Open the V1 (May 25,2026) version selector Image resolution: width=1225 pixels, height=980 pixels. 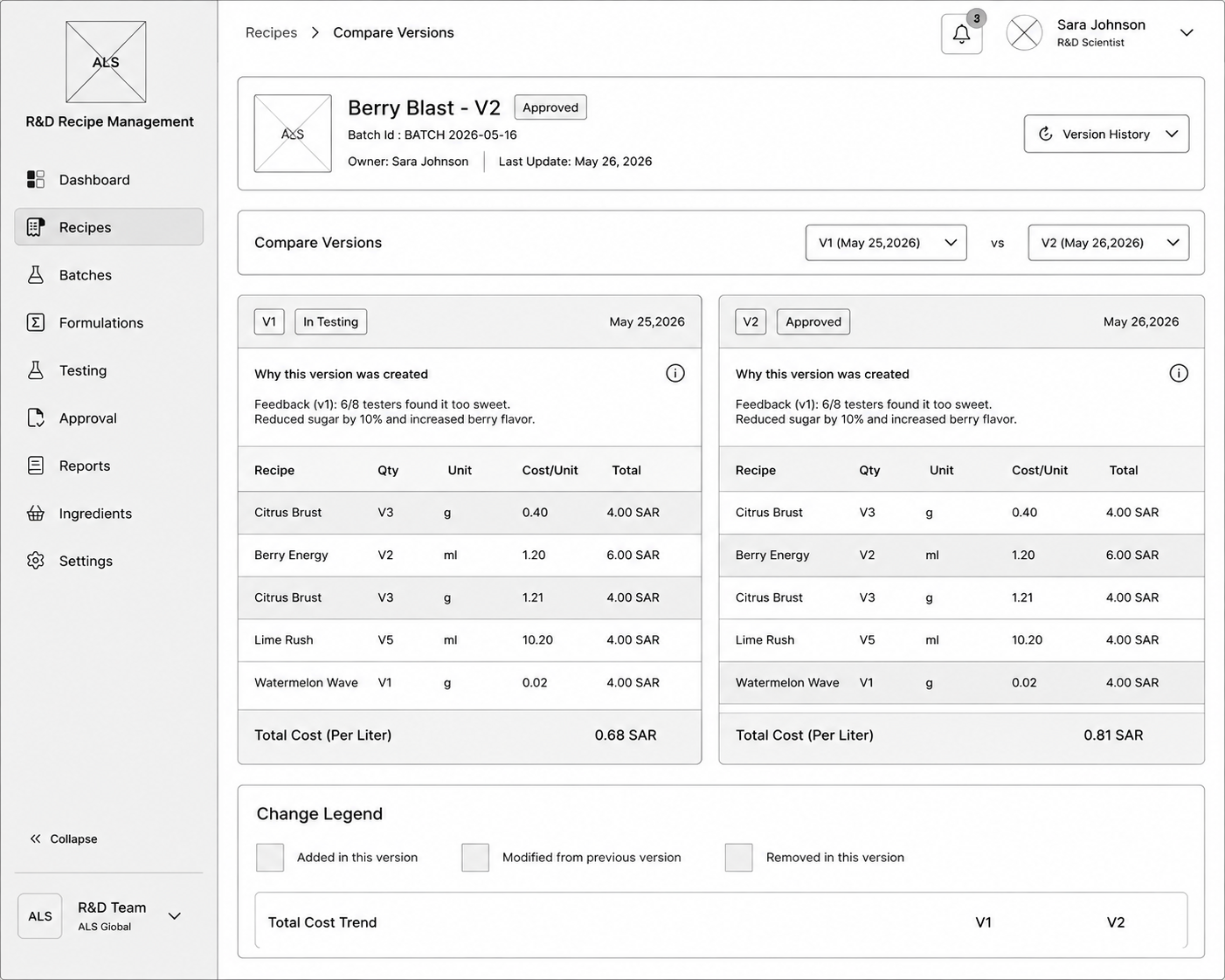click(886, 243)
